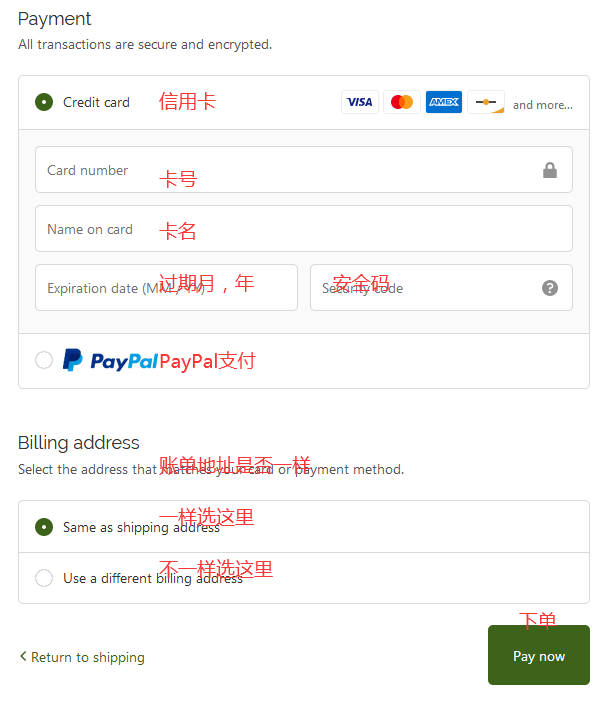Image resolution: width=615 pixels, height=716 pixels.
Task: Open the Security code help question icon
Action: [550, 288]
